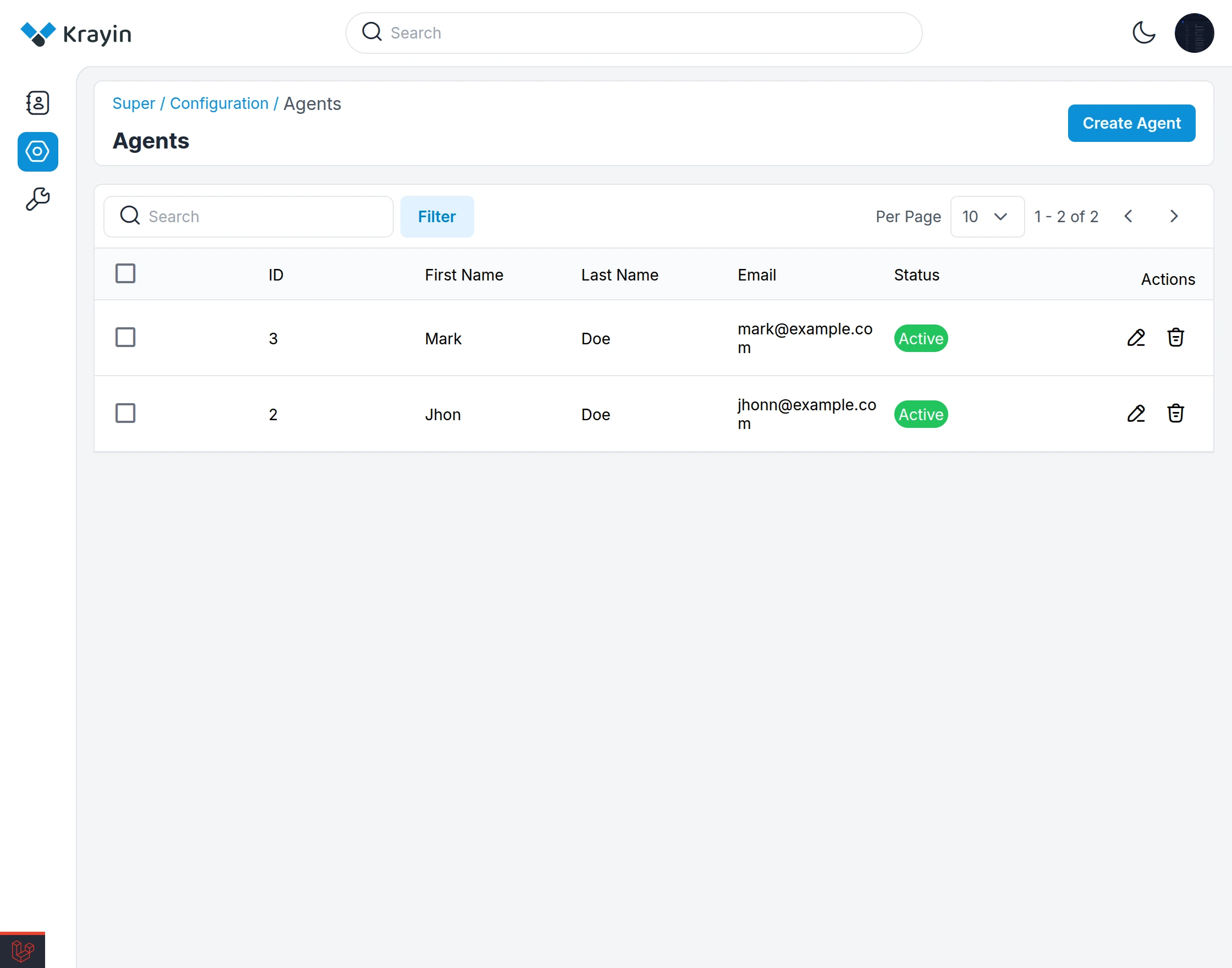Open the contacts sidebar icon

(37, 103)
